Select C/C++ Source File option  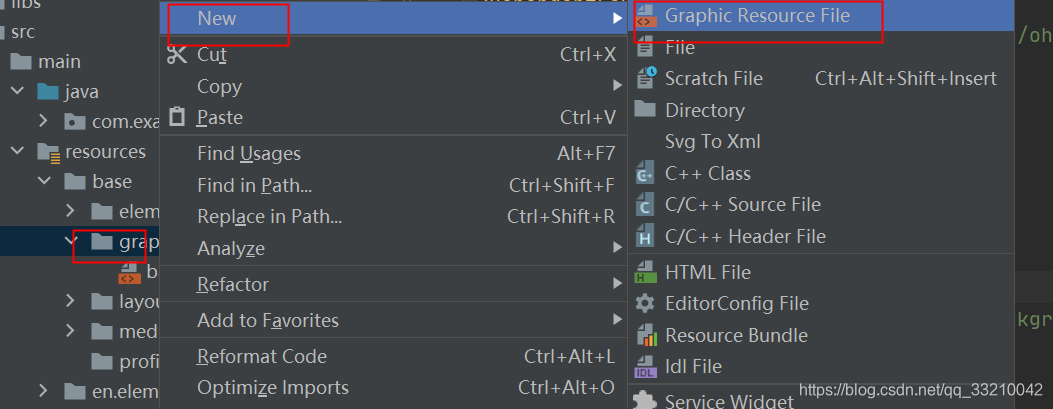coord(821,204)
